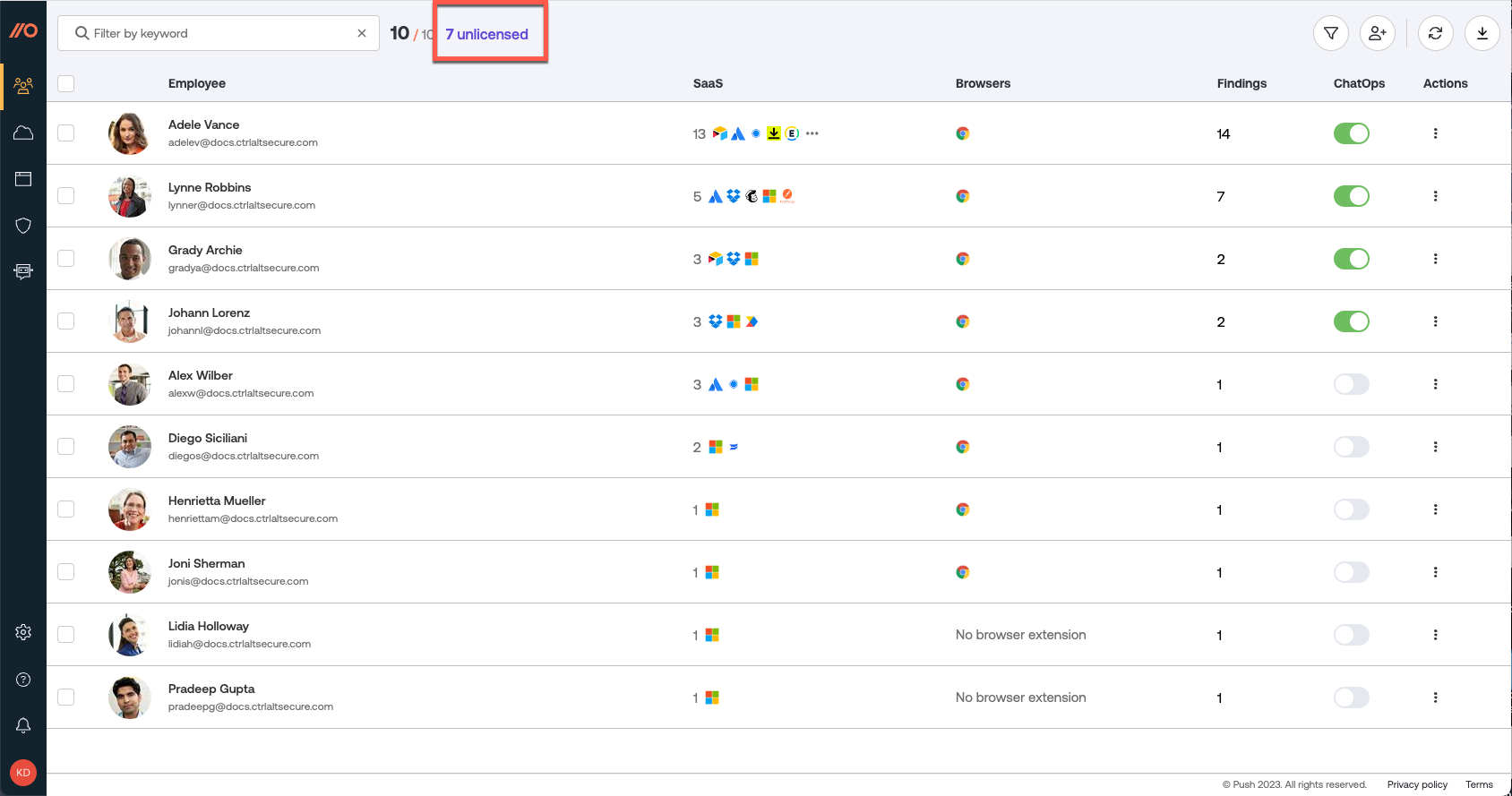The height and width of the screenshot is (796, 1512).
Task: Open the browser window sidebar icon
Action: pyautogui.click(x=23, y=179)
